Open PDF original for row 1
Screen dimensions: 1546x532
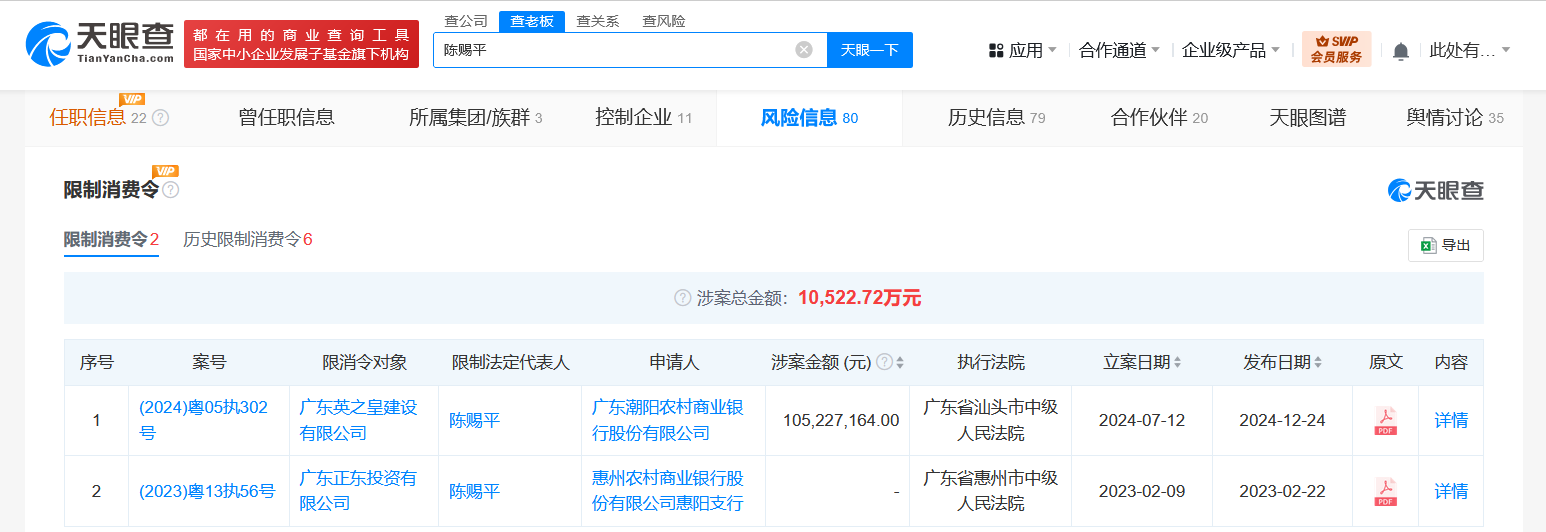(x=1385, y=421)
